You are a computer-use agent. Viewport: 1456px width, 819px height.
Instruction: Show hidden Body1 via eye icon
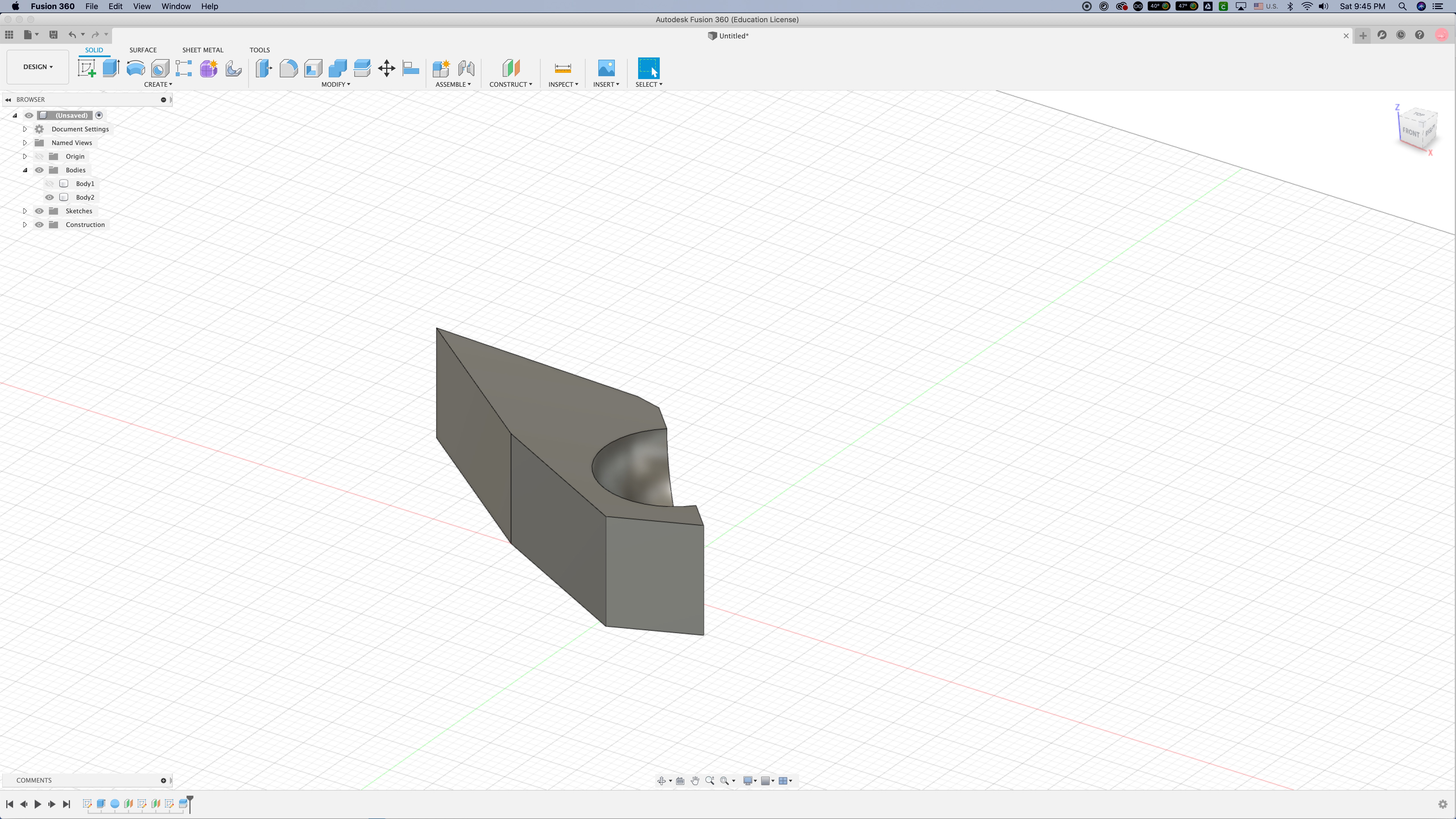pos(50,184)
